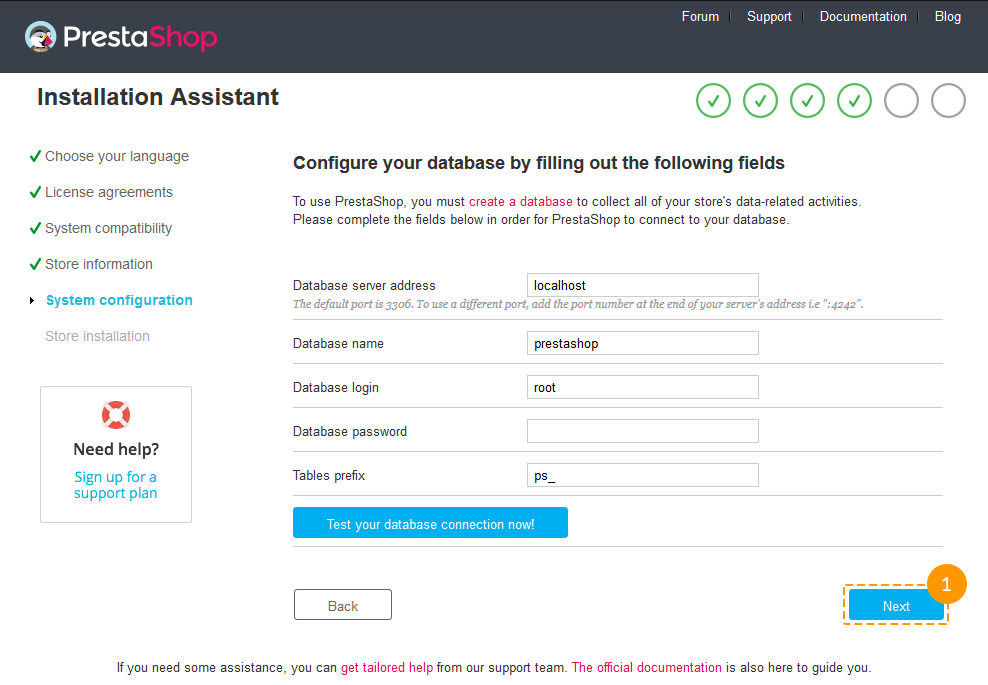Open the Documentation link in header
The image size is (988, 685).
863,16
